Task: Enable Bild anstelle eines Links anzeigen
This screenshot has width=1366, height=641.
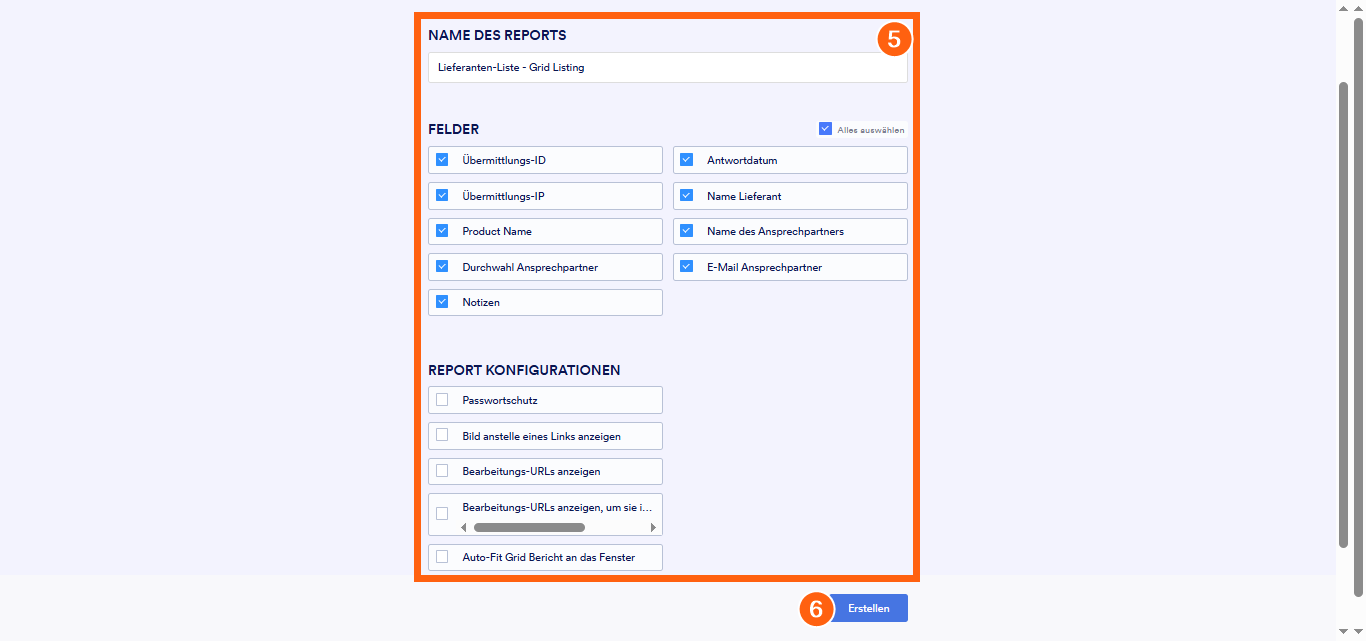Action: (x=442, y=436)
